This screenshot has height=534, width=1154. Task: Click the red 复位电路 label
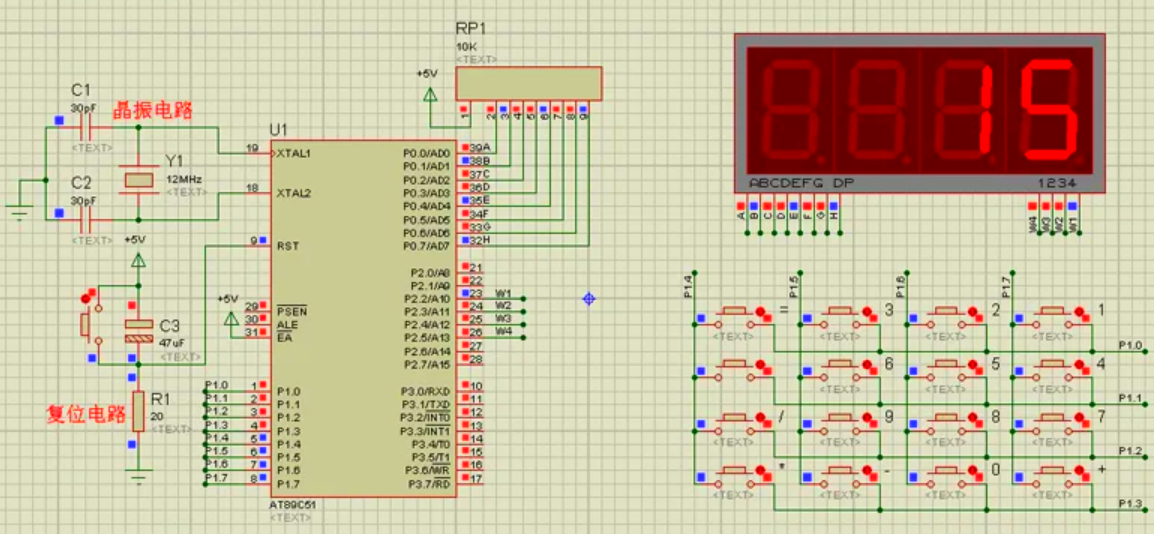[86, 414]
